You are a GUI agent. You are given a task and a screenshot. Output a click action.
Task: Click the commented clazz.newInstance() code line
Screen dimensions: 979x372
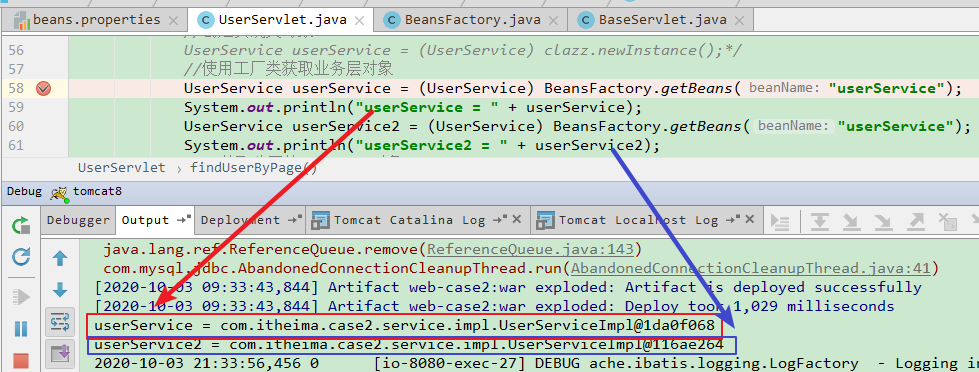click(463, 50)
